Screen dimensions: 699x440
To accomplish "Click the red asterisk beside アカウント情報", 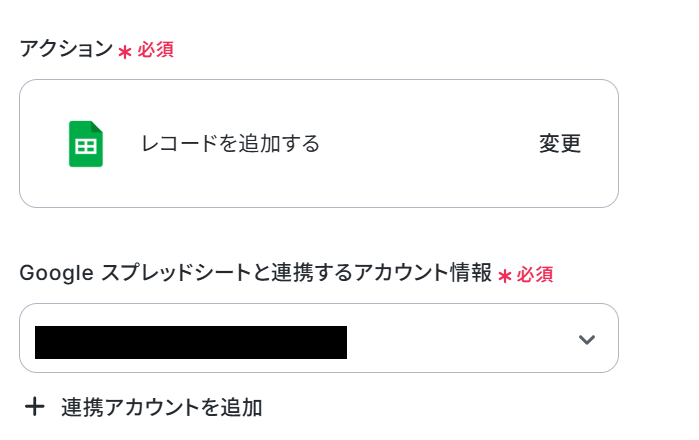I will [505, 276].
